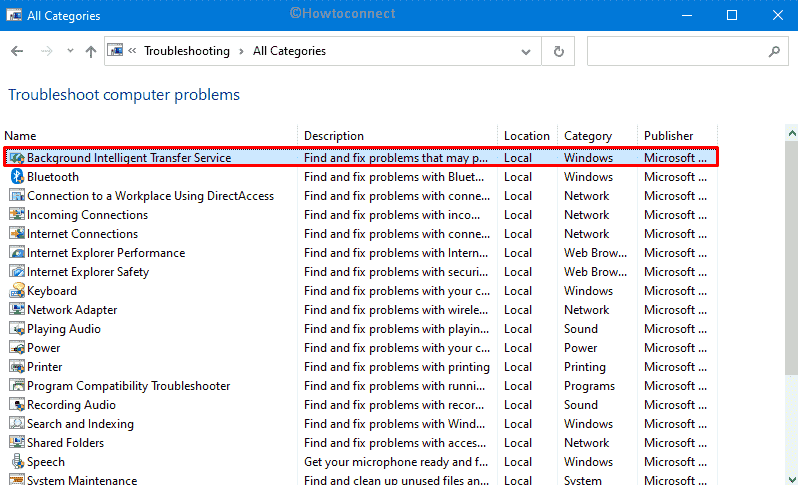Select the Incoming Connections row name

click(87, 215)
